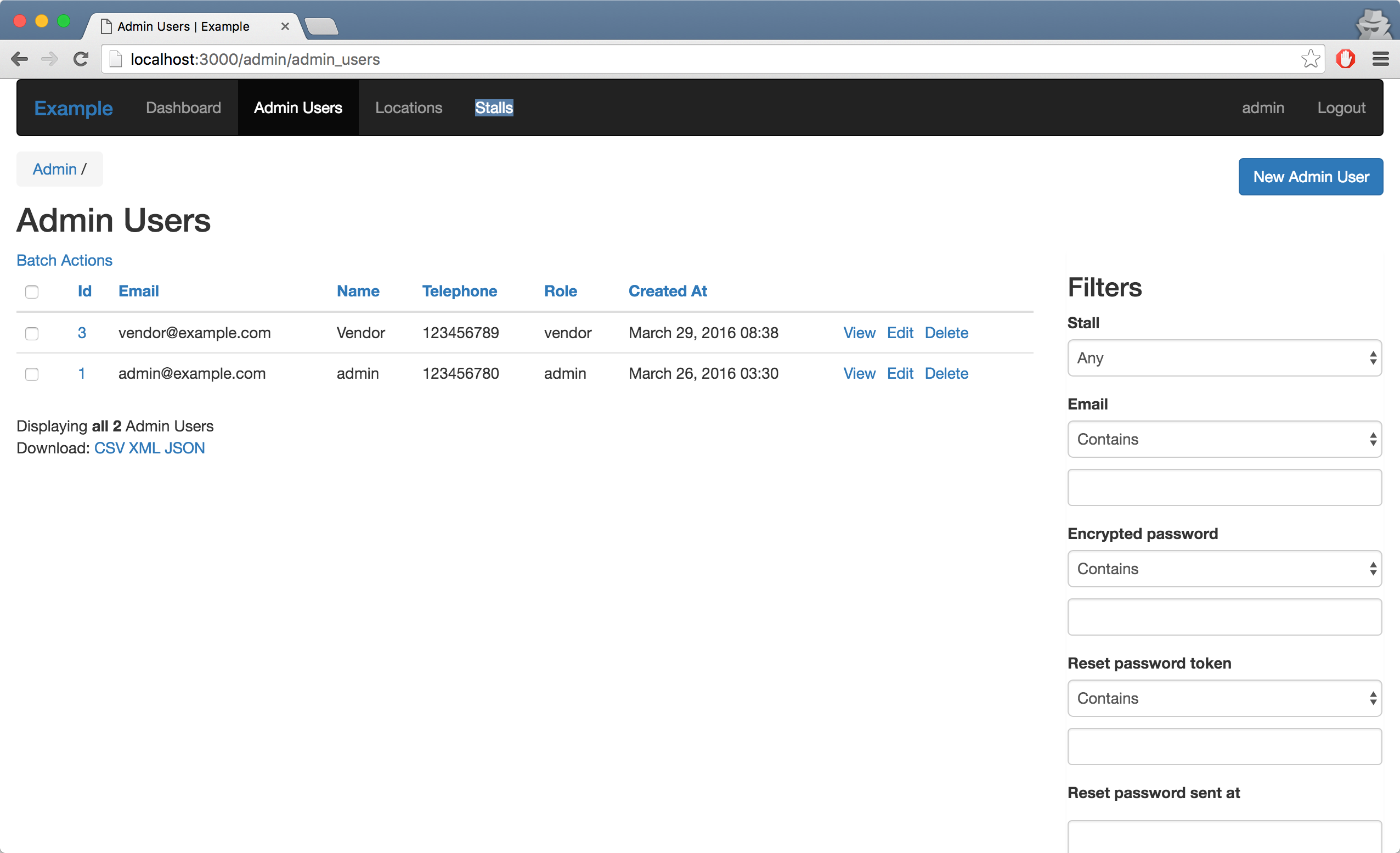Click the Delete icon for vendor user

[945, 332]
